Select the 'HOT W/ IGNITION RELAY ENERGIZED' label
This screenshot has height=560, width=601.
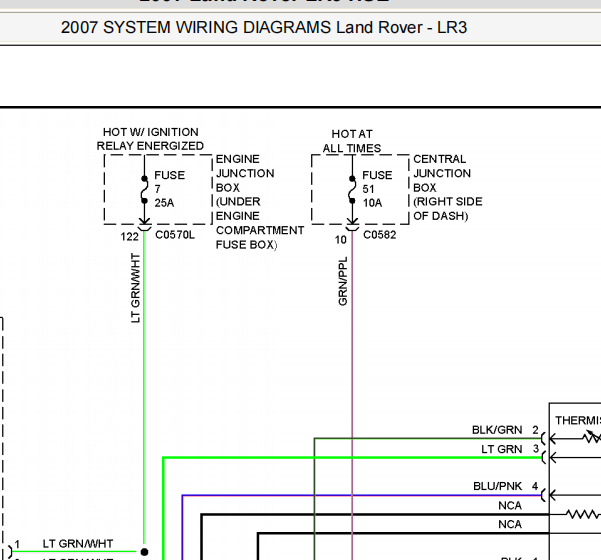(x=150, y=139)
